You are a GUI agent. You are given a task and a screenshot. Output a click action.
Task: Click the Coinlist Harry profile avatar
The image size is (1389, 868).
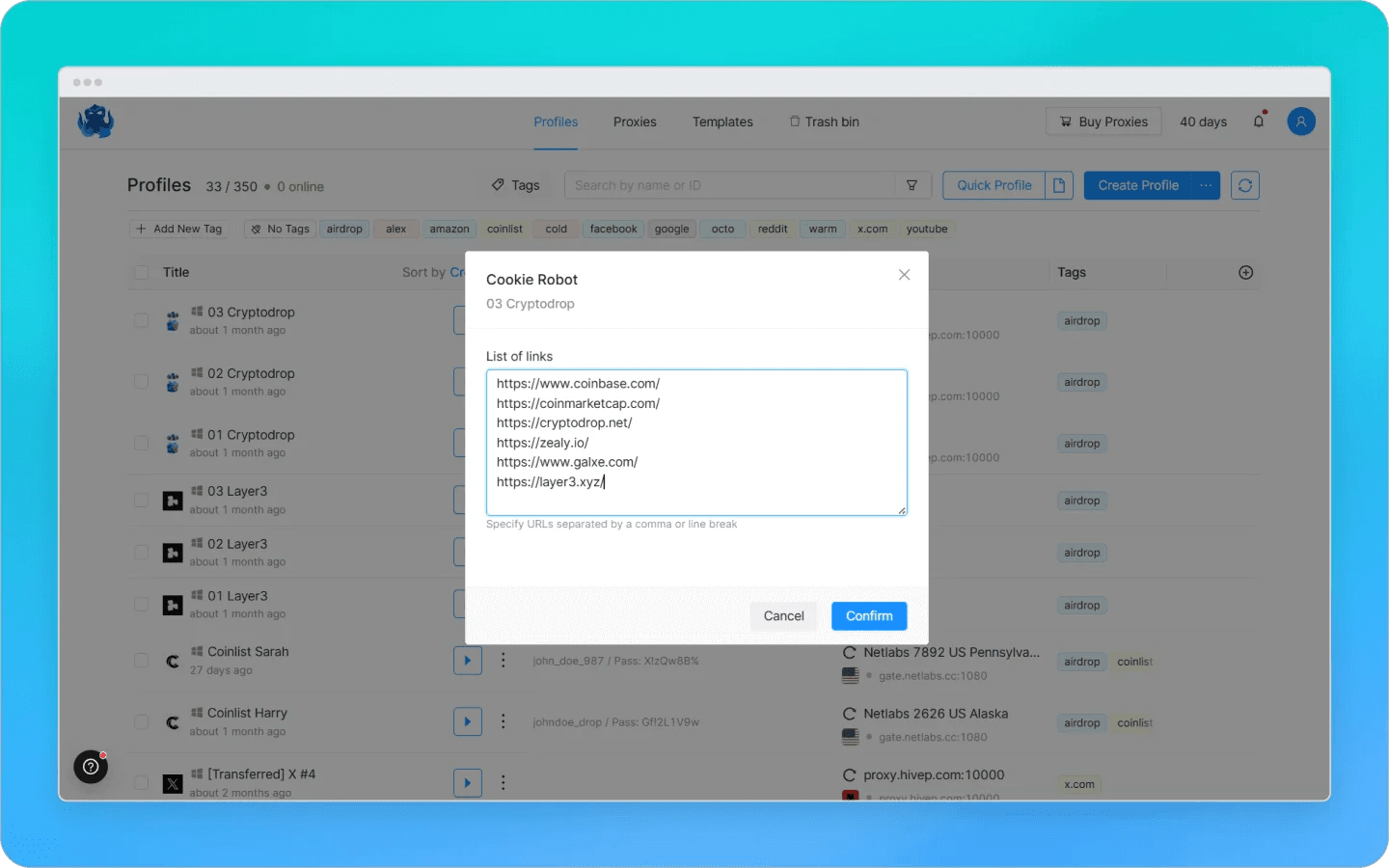coord(173,721)
